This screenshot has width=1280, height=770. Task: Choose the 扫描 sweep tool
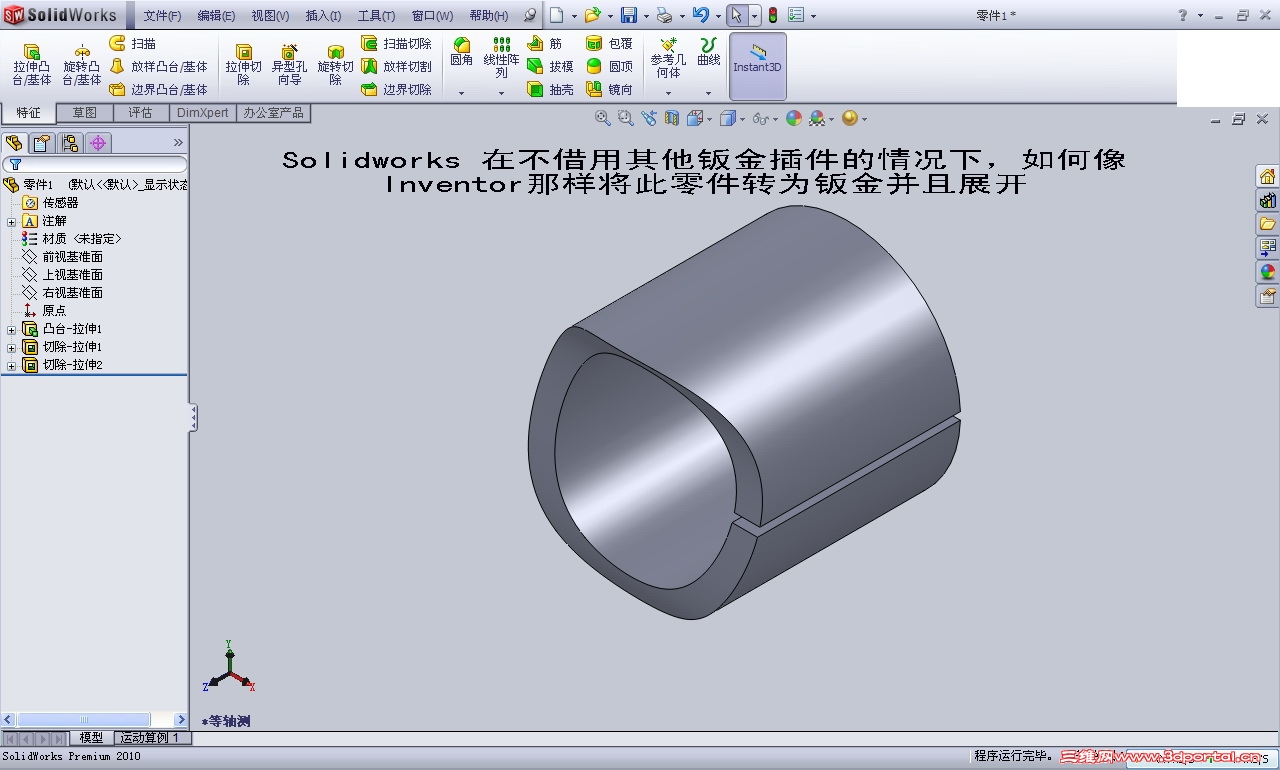click(132, 44)
